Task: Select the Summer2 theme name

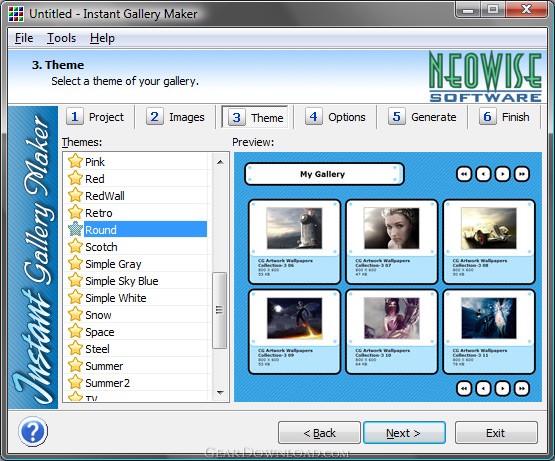Action: point(108,383)
